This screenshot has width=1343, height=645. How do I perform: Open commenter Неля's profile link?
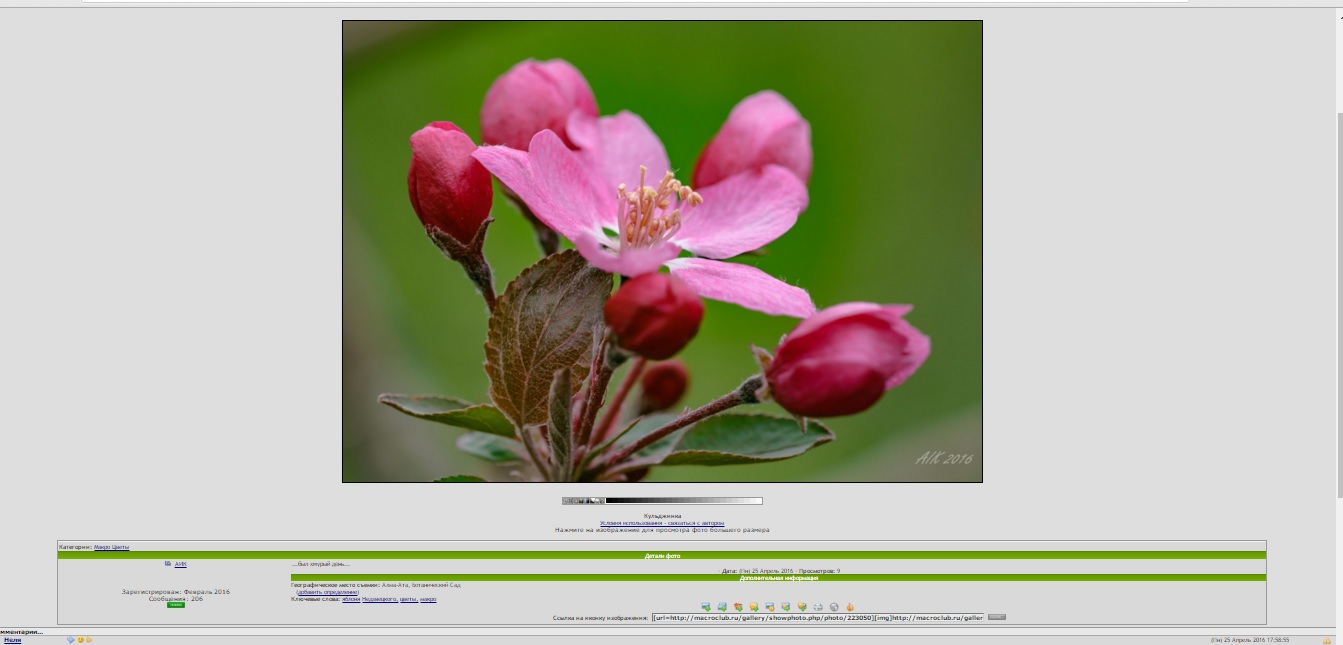click(12, 640)
